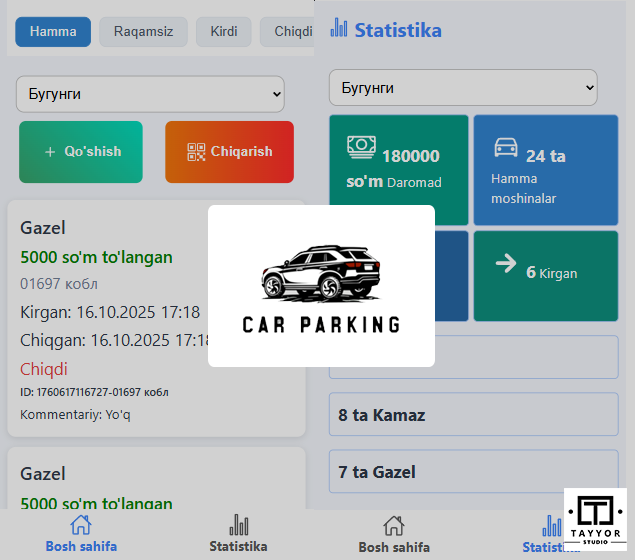Image resolution: width=635 pixels, height=560 pixels.
Task: Click the Tayyor Studio logo
Action: [x=595, y=517]
